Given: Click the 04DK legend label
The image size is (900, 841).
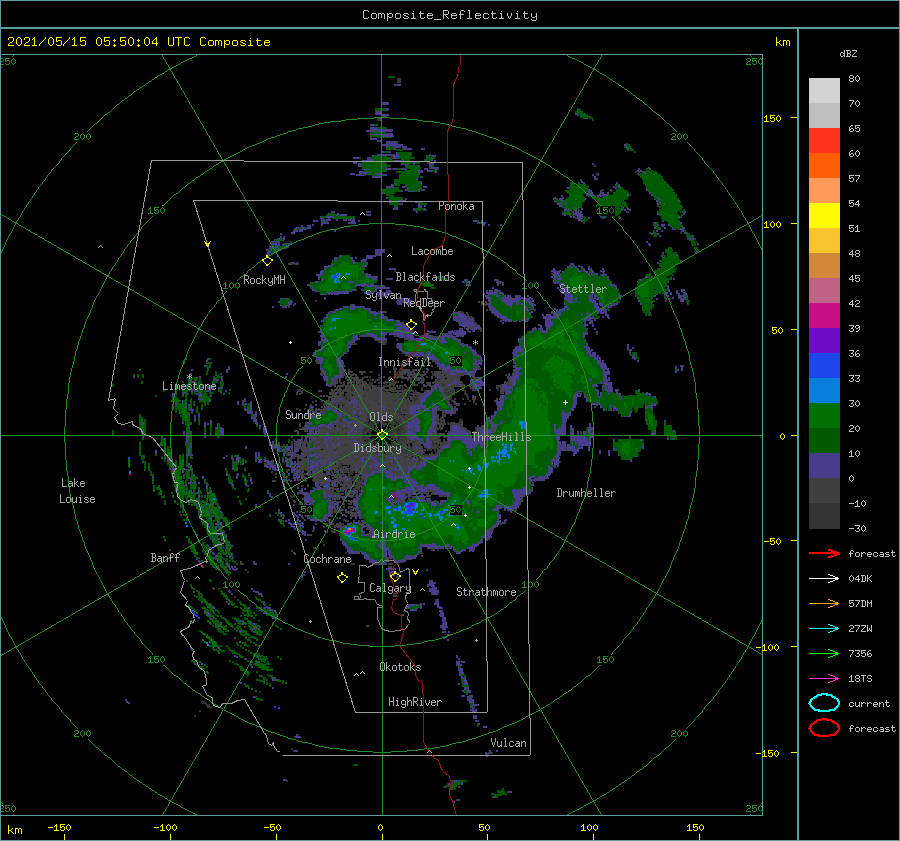Looking at the screenshot, I should tap(860, 579).
